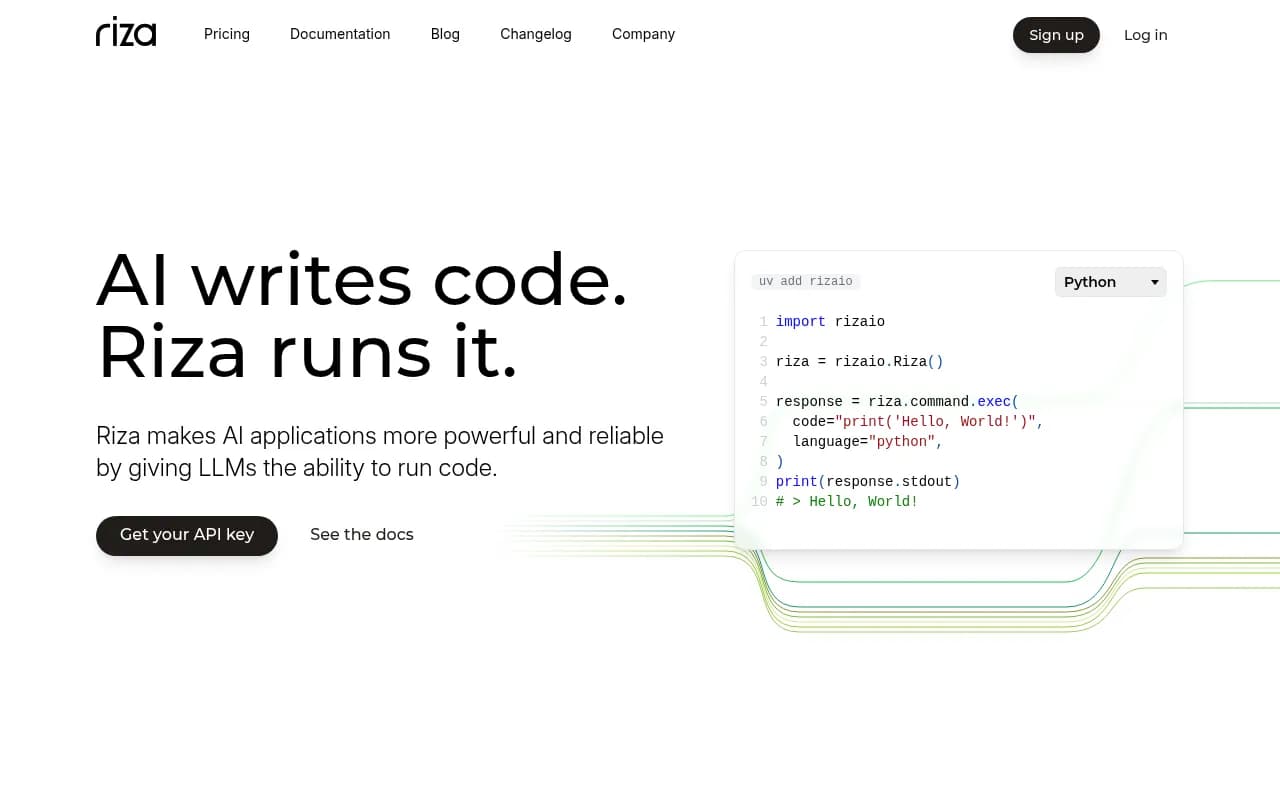Click the code="print('Hello, World!')" line
The width and height of the screenshot is (1280, 800).
[918, 422]
